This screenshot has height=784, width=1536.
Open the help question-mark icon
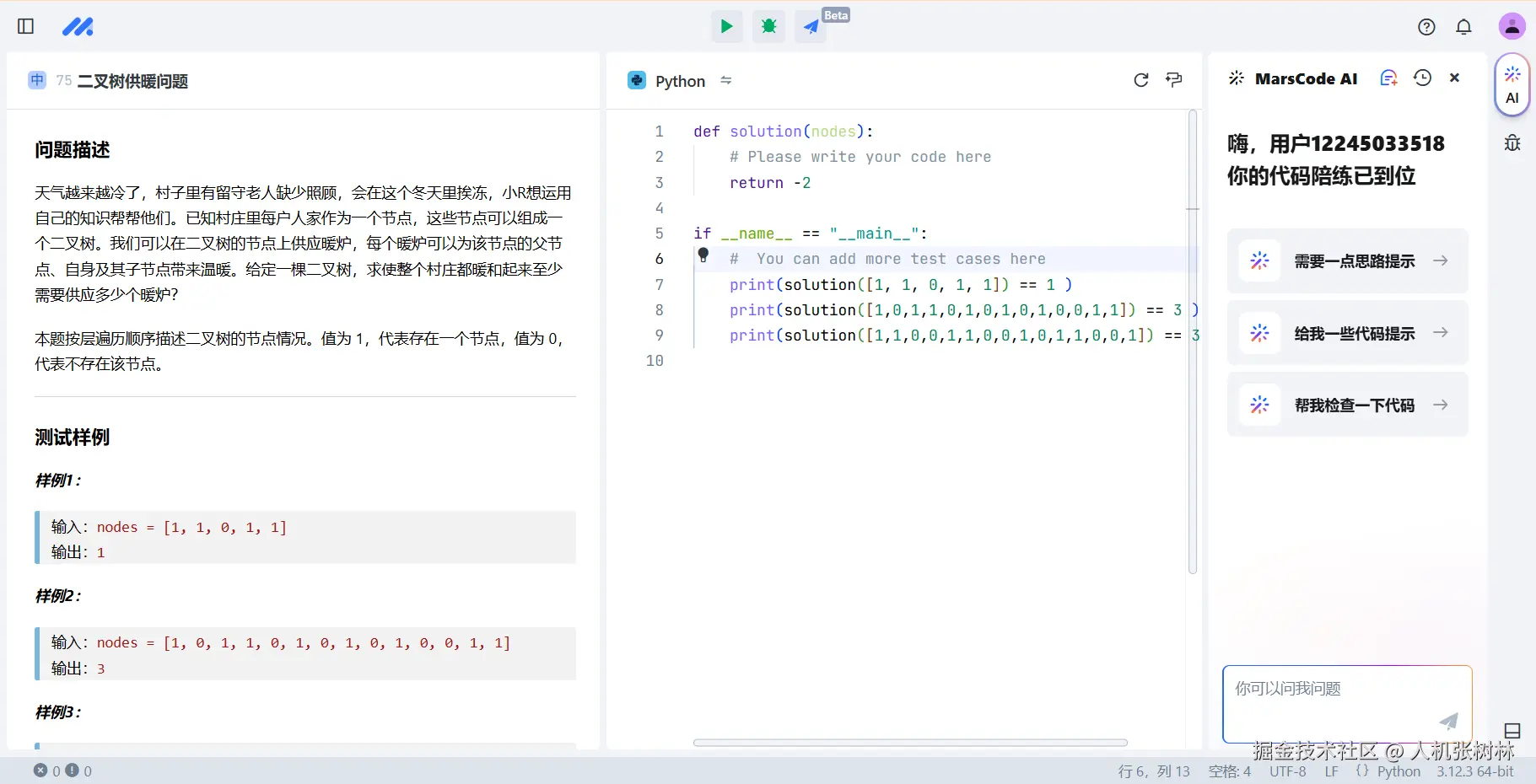click(1426, 27)
